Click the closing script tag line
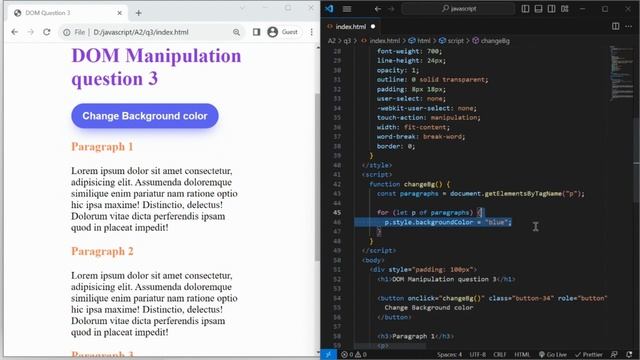Image resolution: width=640 pixels, height=360 pixels. (x=379, y=251)
